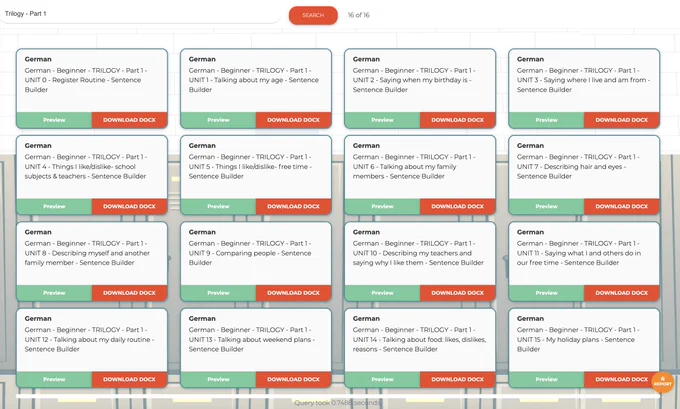
Task: Preview UNIT 6 Talking about my family members
Action: [382, 206]
